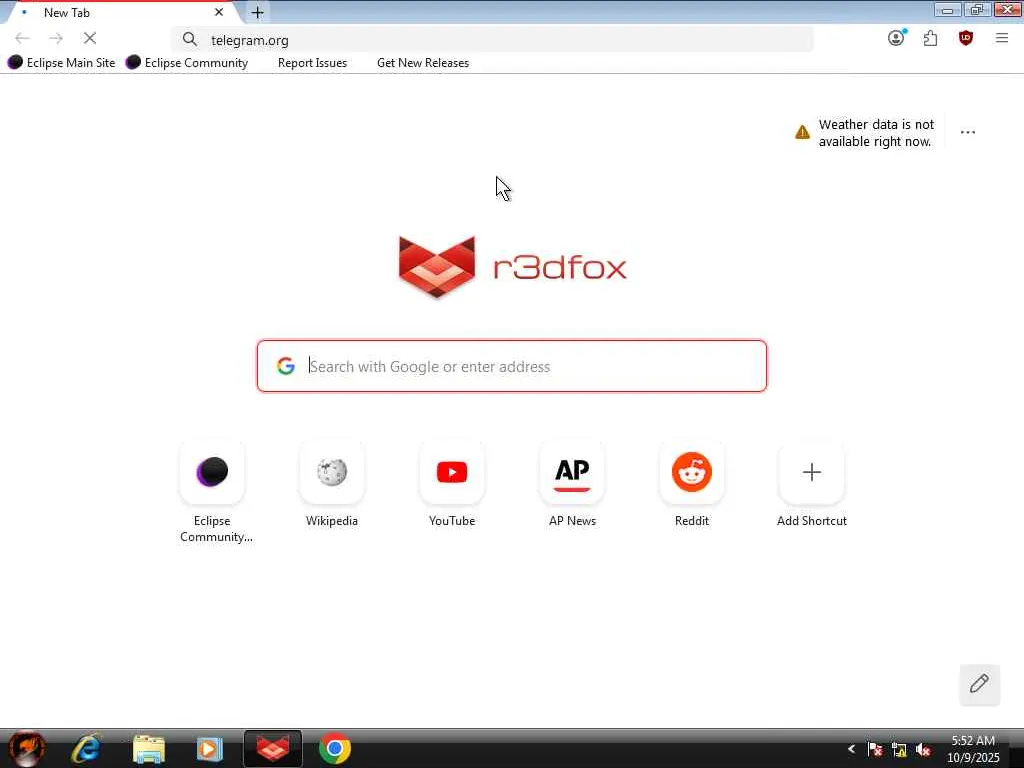
Task: Open the account profile icon
Action: pyautogui.click(x=896, y=39)
